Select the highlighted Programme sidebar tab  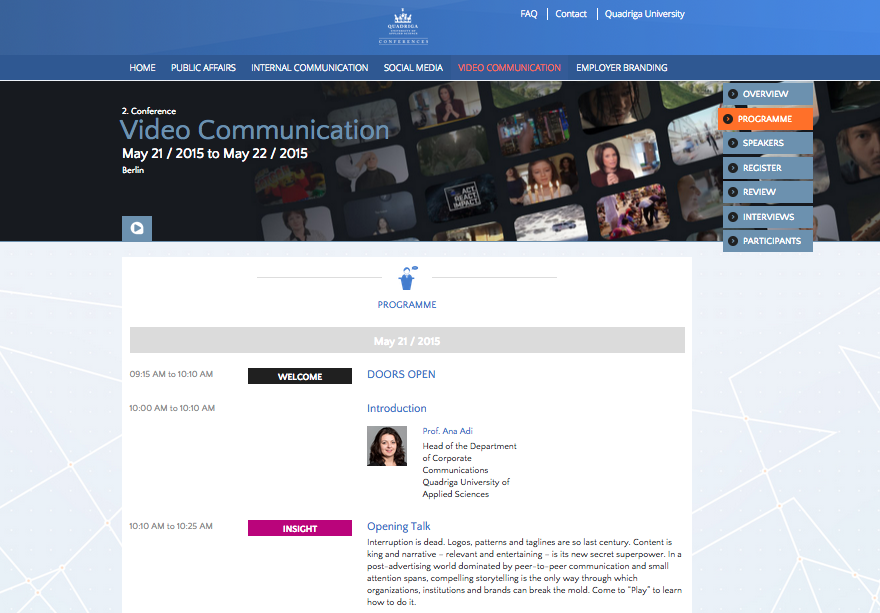click(765, 119)
